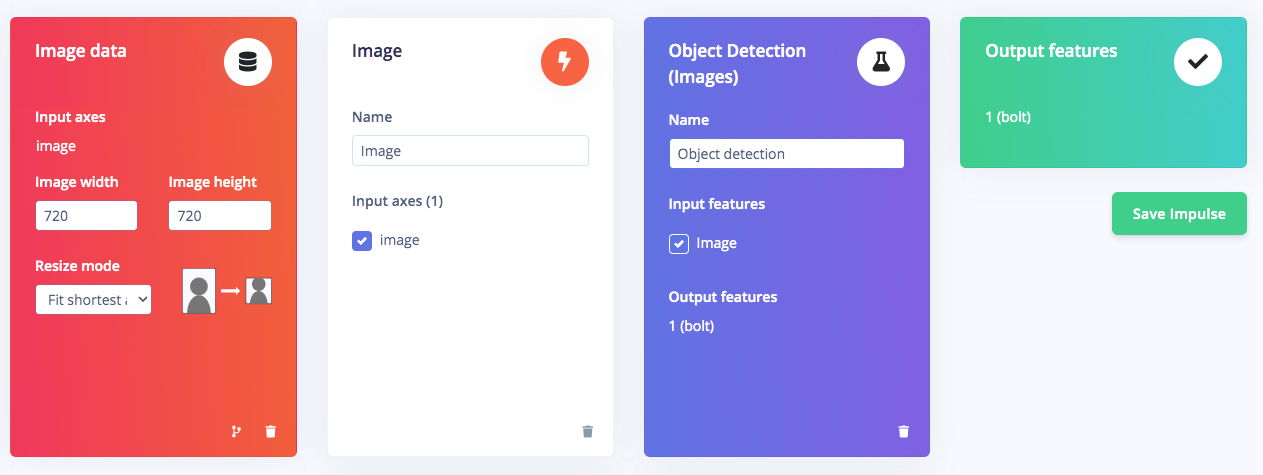The height and width of the screenshot is (475, 1263).
Task: Delete the Image data block with trash icon
Action: (x=270, y=432)
